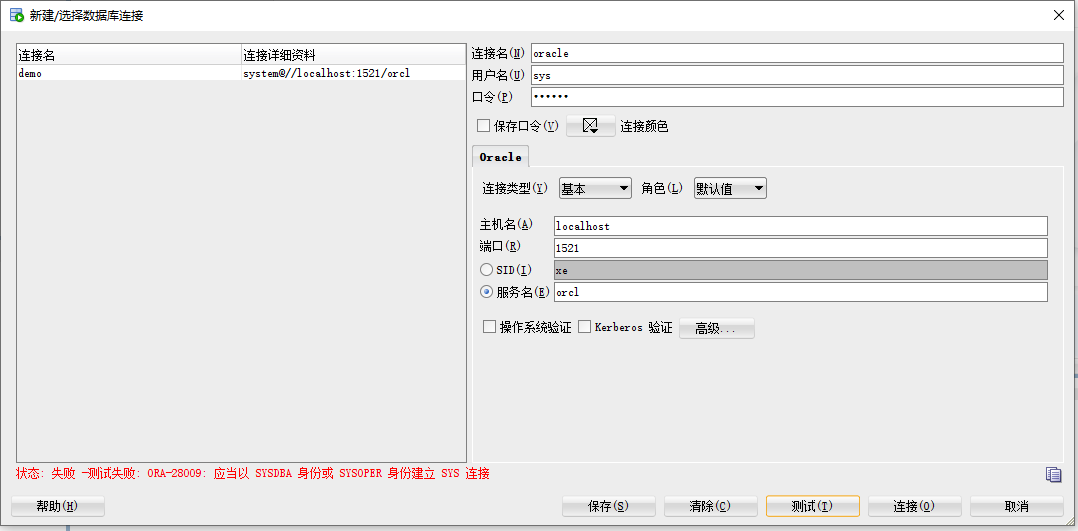The width and height of the screenshot is (1078, 531).
Task: Enable Kerberos 验证 checkbox
Action: click(584, 327)
